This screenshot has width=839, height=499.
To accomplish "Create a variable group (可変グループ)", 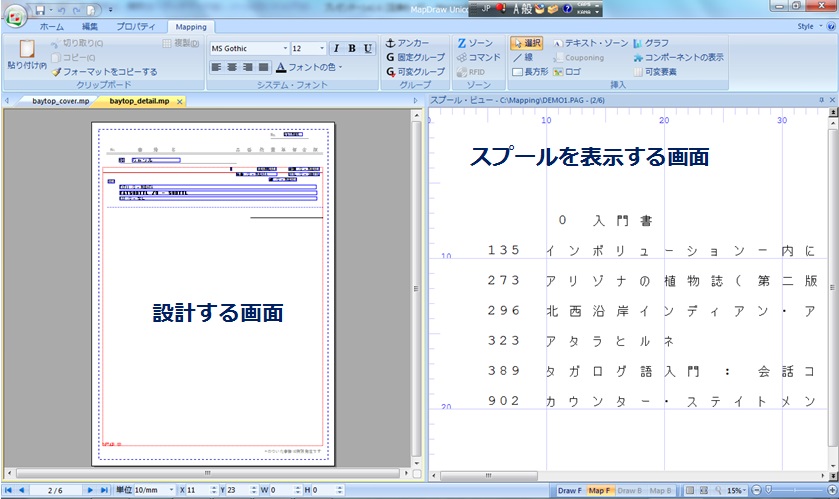I will coord(416,72).
